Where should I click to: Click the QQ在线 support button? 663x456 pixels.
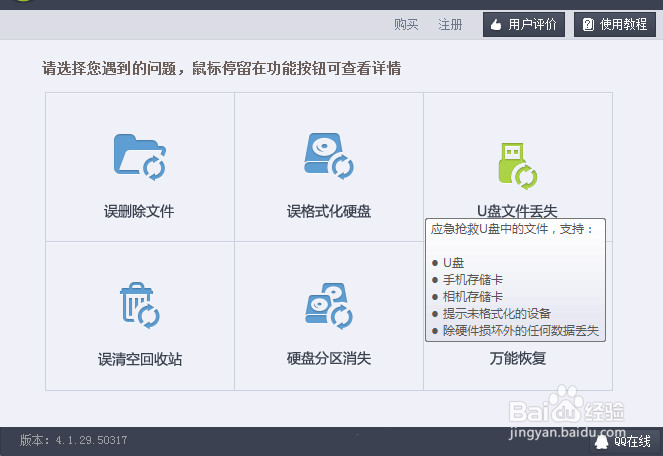click(625, 442)
